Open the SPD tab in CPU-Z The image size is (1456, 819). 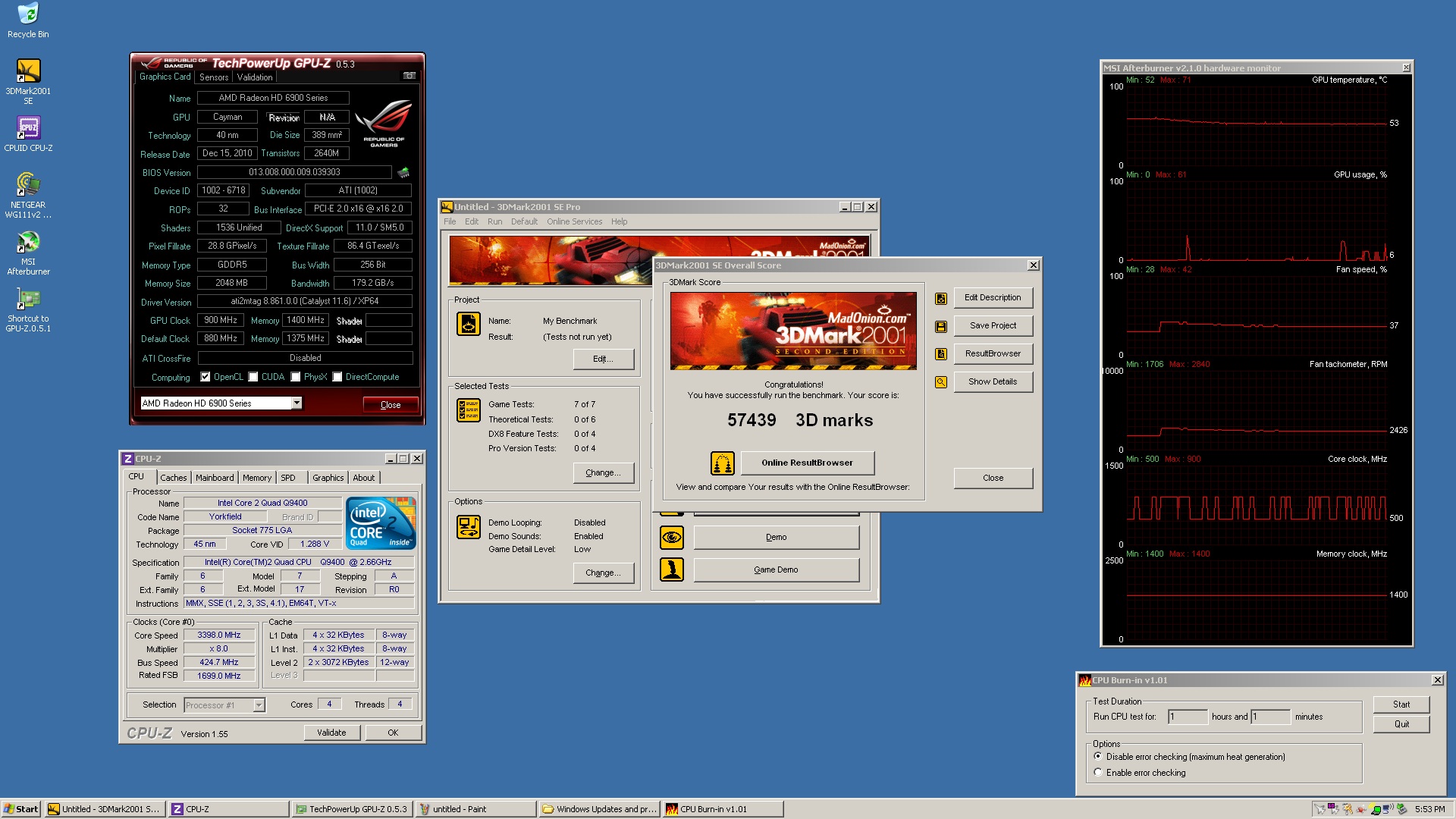coord(288,478)
